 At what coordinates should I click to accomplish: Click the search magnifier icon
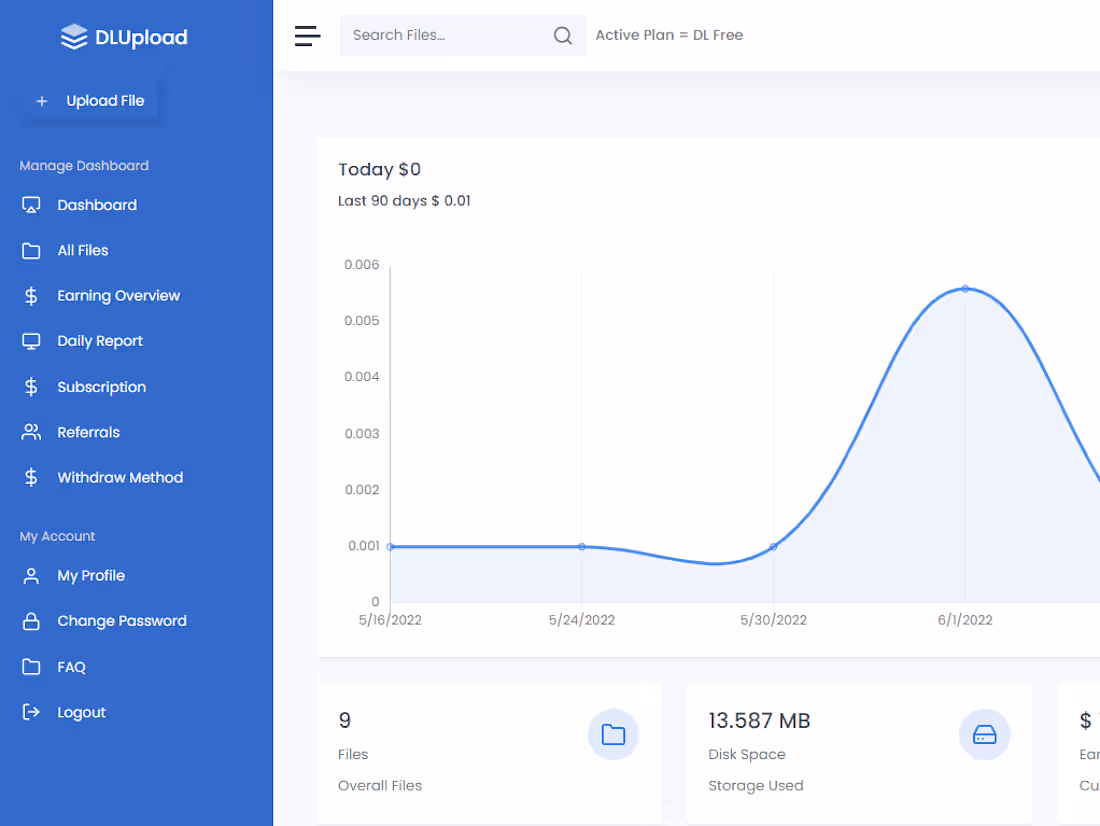[x=562, y=35]
